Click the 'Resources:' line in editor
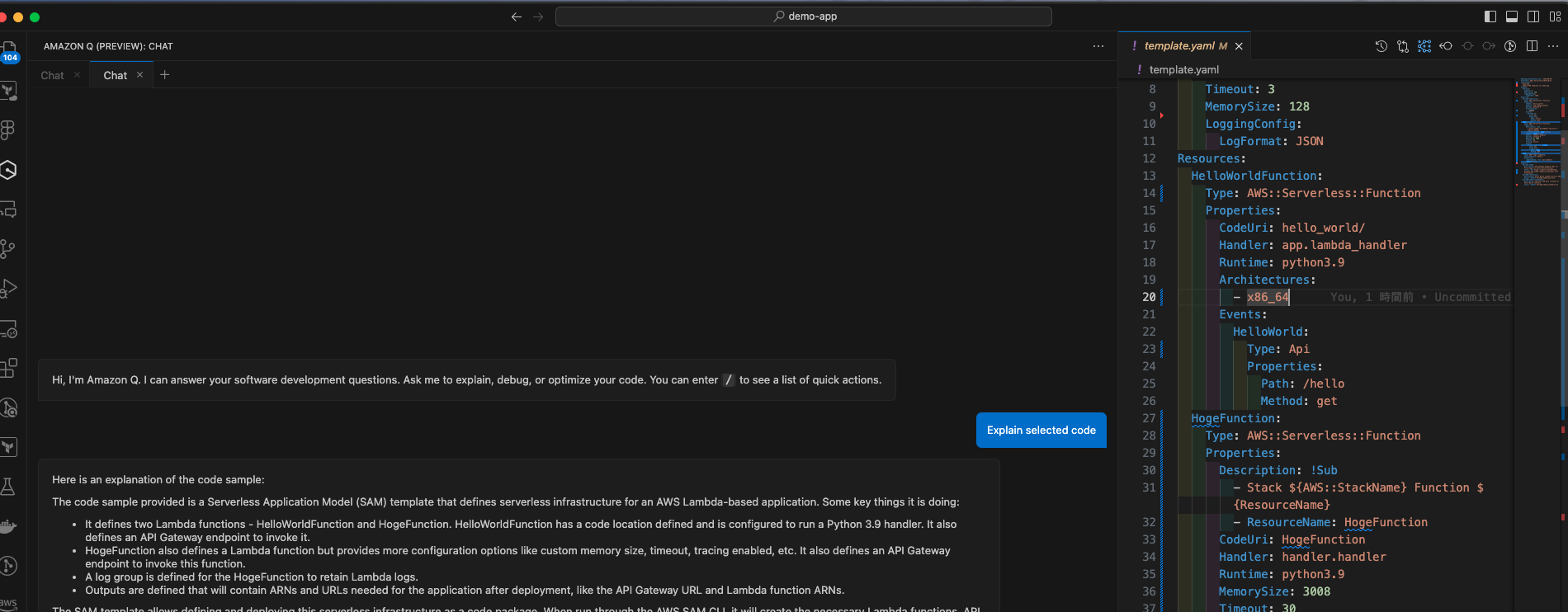The width and height of the screenshot is (1568, 612). (1211, 158)
